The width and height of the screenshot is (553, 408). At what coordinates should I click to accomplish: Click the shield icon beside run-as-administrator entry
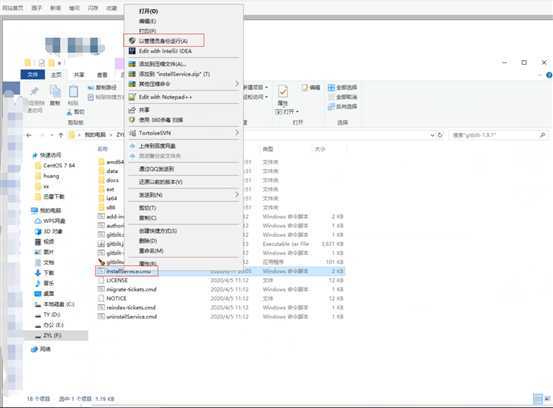pyautogui.click(x=132, y=41)
